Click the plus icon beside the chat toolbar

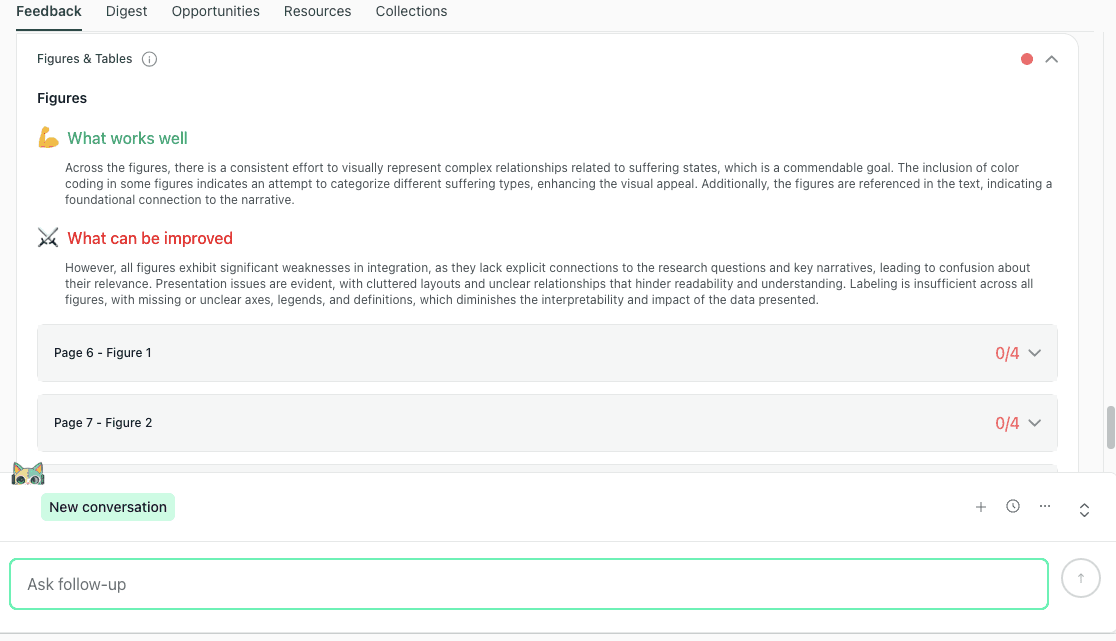click(x=981, y=506)
